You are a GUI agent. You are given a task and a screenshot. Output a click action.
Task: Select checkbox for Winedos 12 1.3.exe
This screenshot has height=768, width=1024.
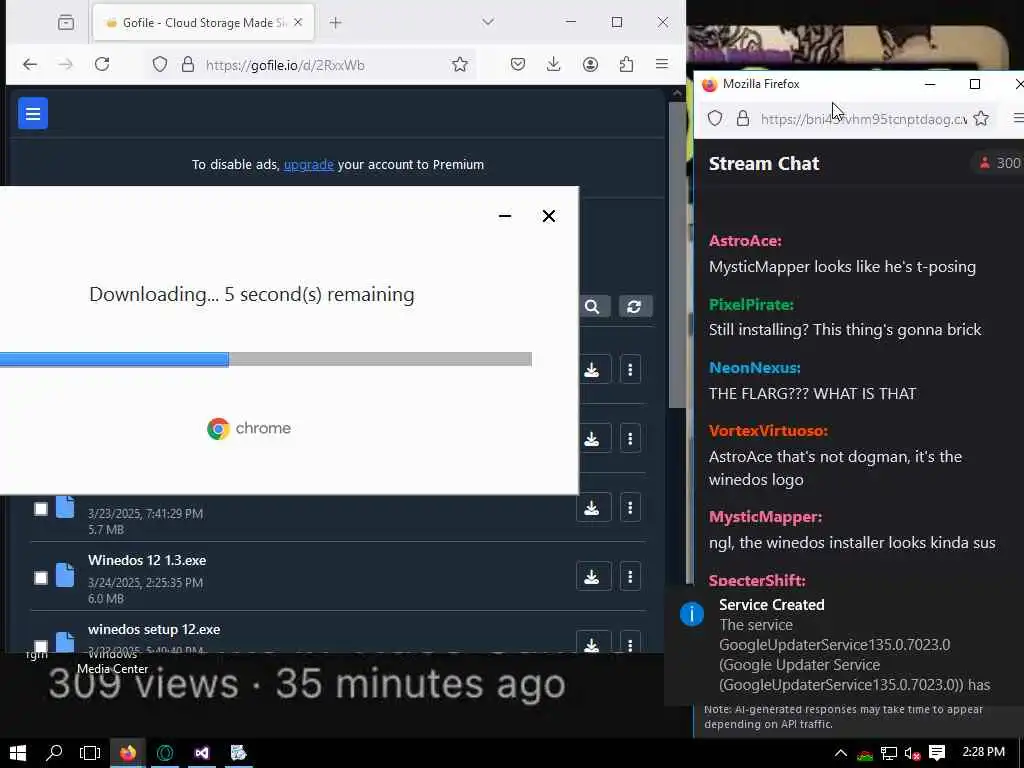[x=40, y=577]
